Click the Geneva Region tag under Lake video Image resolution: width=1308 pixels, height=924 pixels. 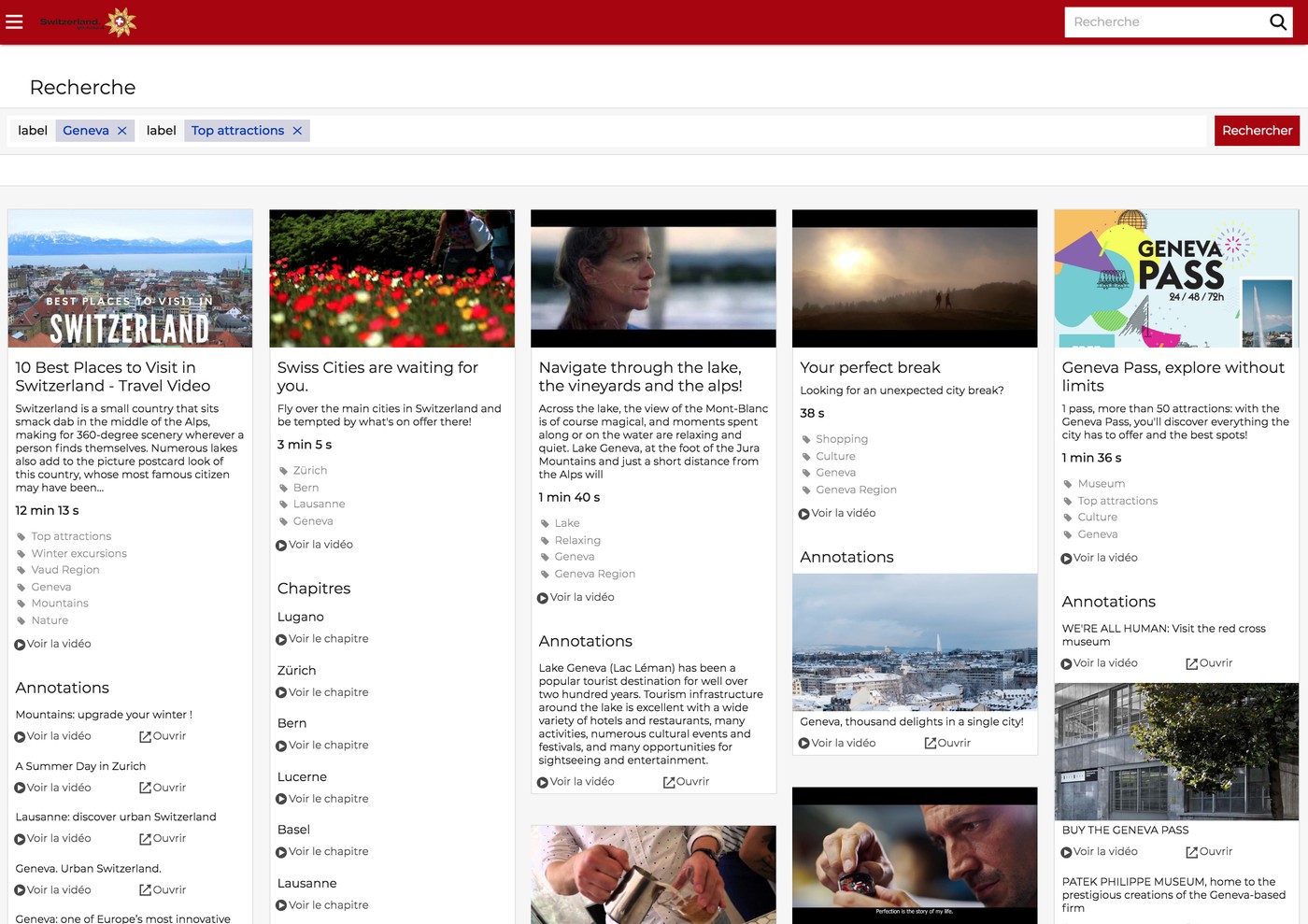(x=594, y=574)
